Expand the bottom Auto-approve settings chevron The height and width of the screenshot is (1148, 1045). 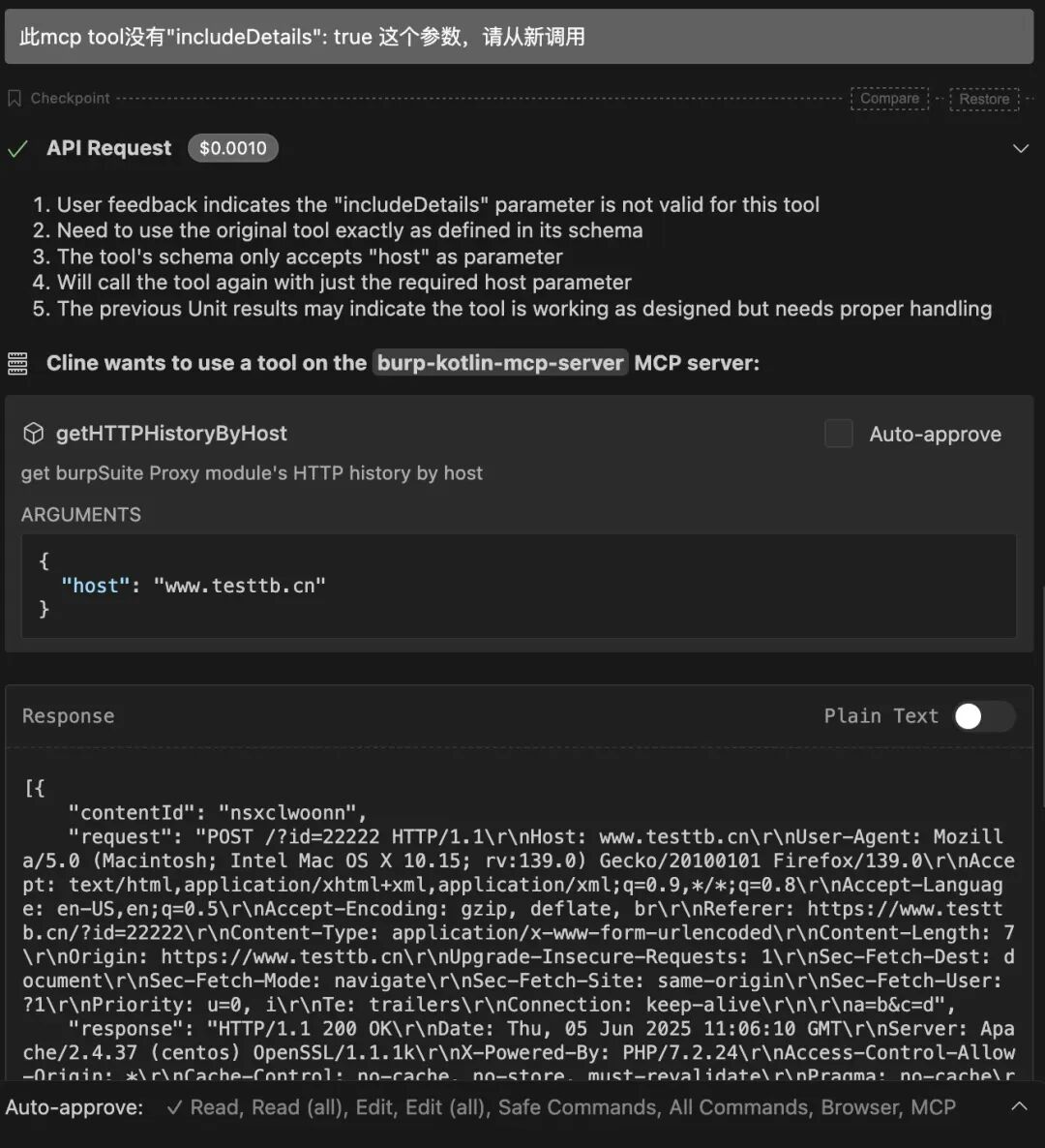click(x=1019, y=1106)
